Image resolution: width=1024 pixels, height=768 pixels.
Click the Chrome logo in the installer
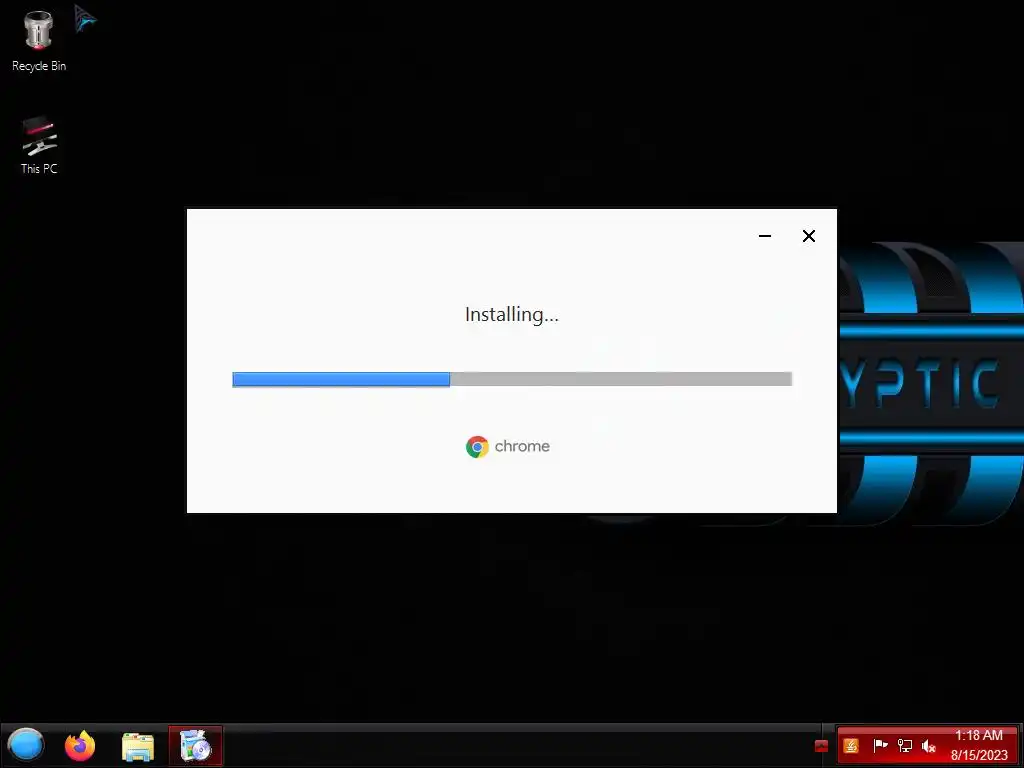(x=477, y=447)
